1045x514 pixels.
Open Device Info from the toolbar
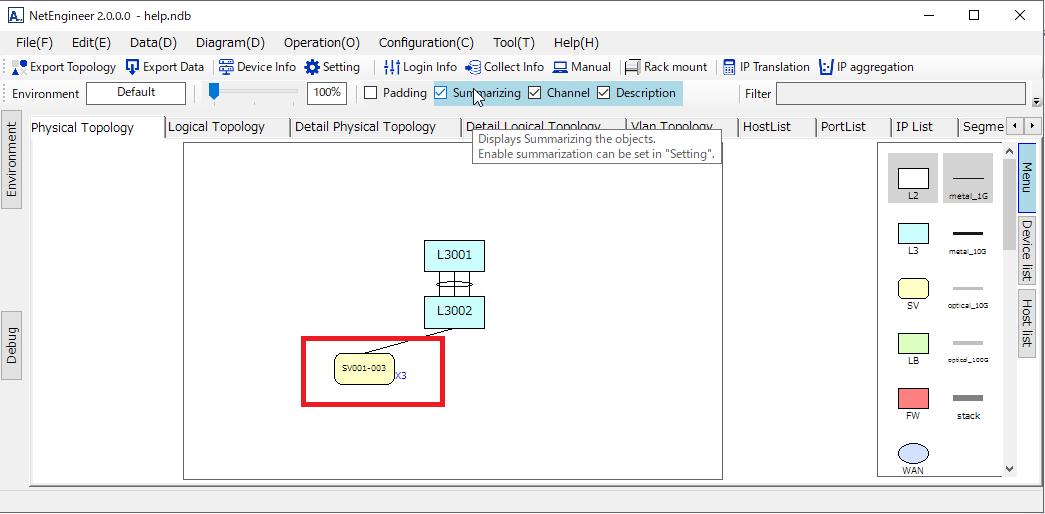226,67
